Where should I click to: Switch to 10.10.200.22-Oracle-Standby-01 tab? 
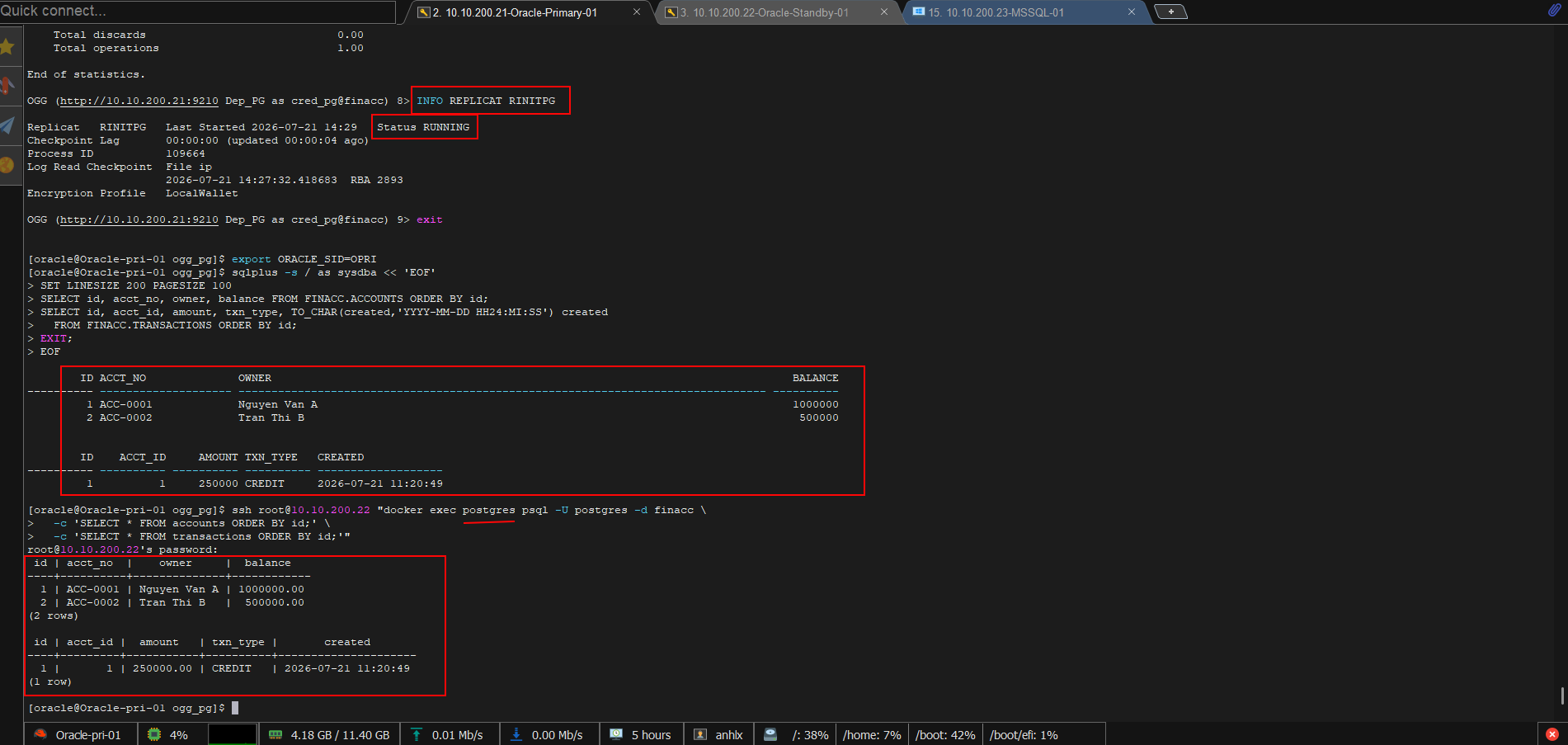pos(776,12)
